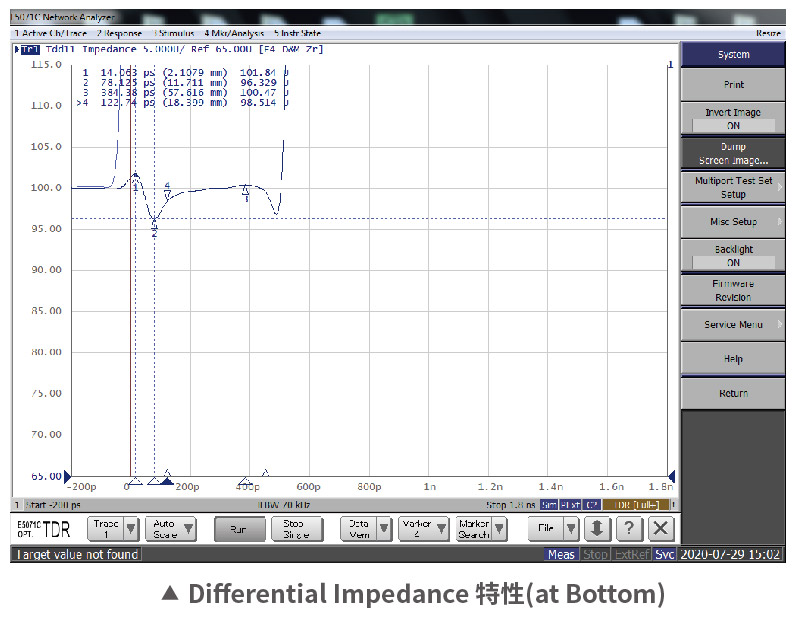Click active marker 4 readout row 98.514
Image resolution: width=798 pixels, height=626 pixels.
pyautogui.click(x=183, y=102)
